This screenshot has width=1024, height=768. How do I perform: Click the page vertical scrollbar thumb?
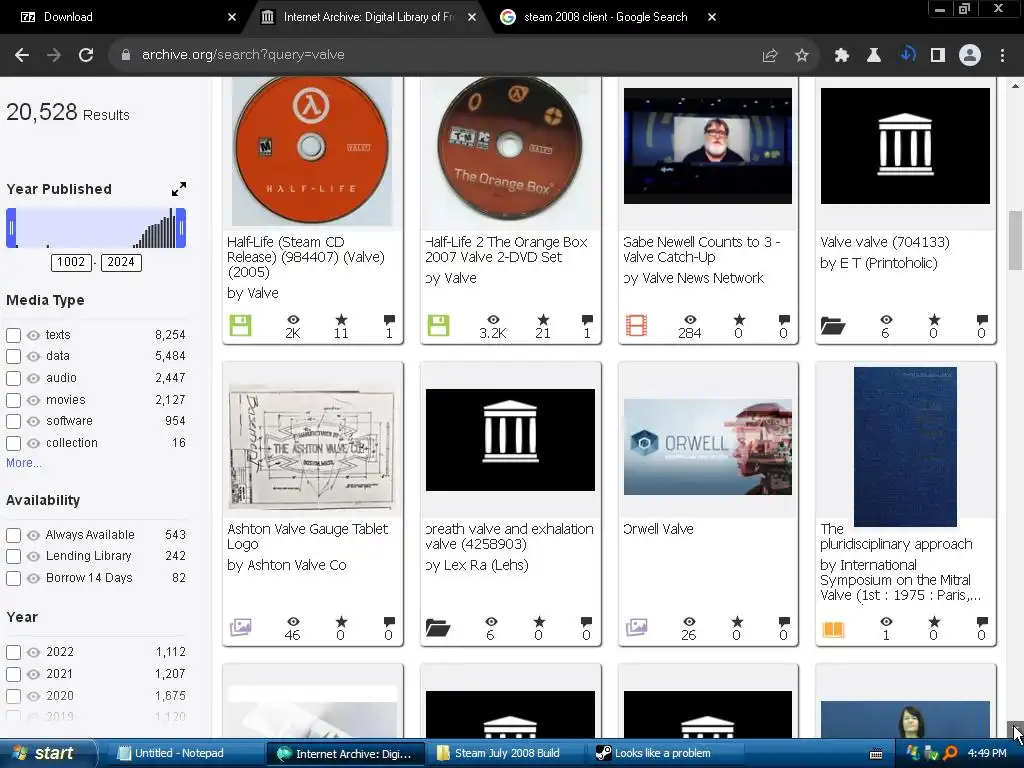(1016, 240)
